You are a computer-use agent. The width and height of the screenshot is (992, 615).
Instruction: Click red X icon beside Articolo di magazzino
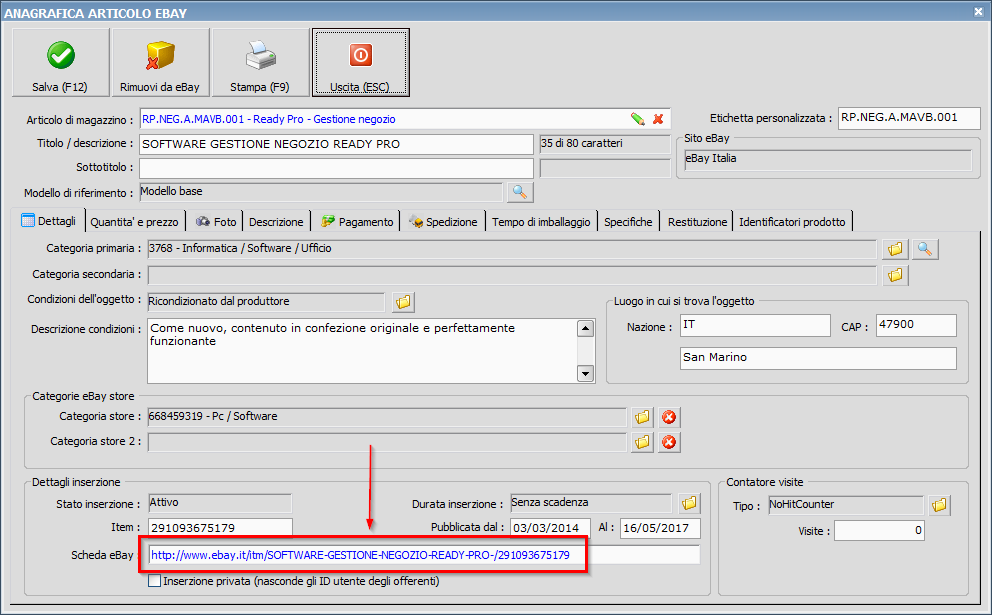pos(658,119)
